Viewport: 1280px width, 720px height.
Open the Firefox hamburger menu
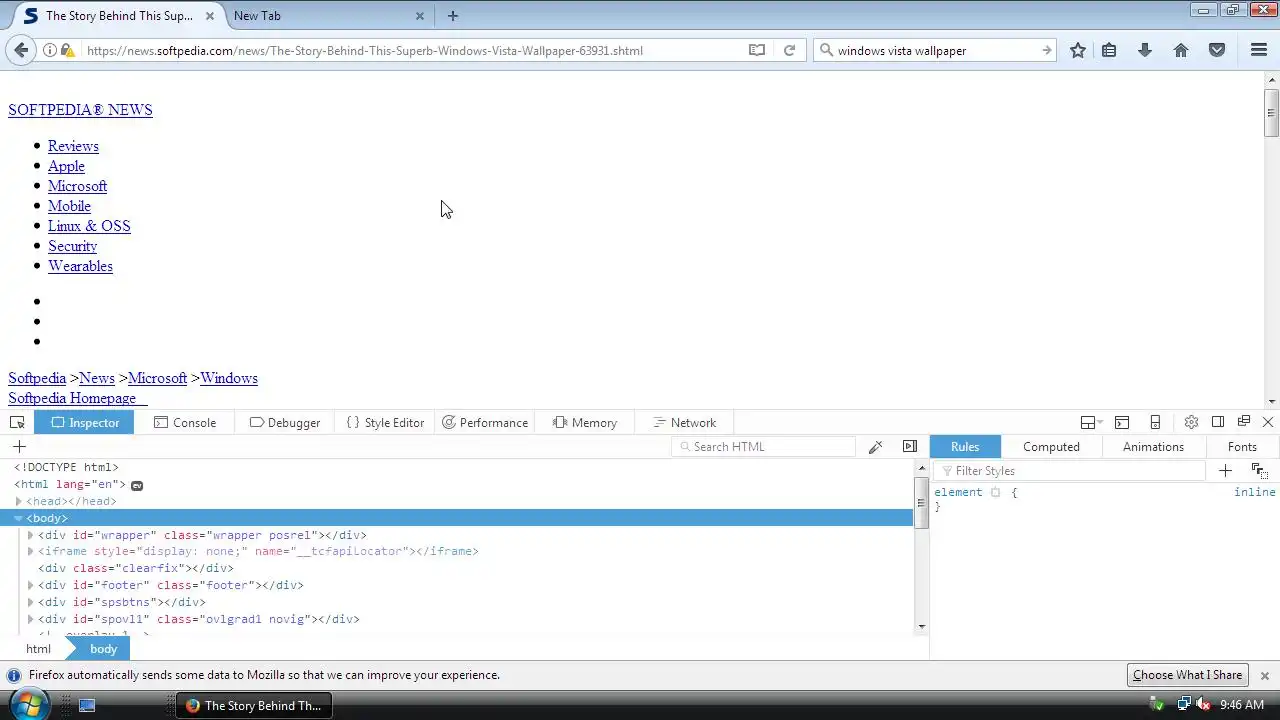[x=1259, y=50]
